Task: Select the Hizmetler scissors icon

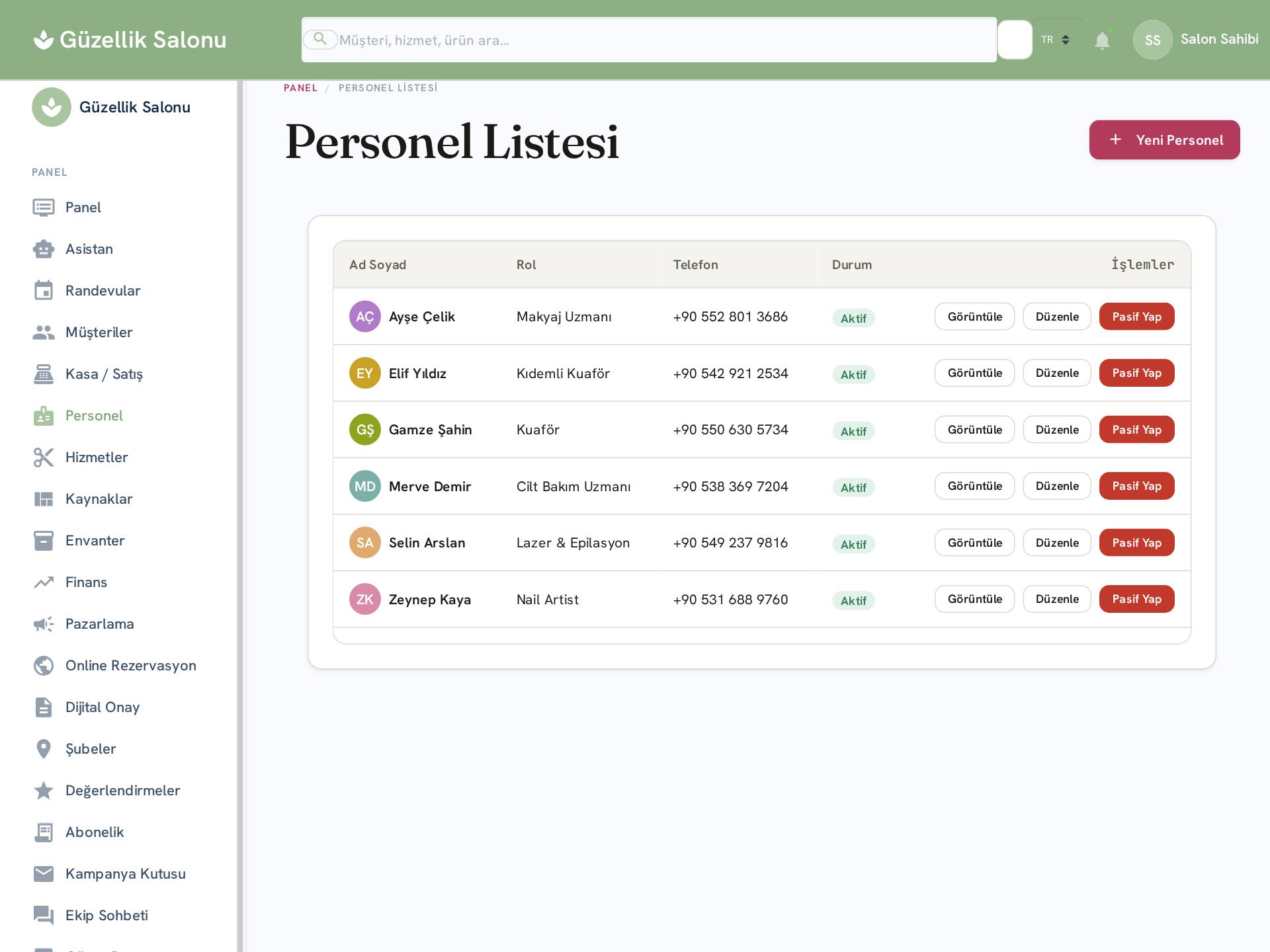Action: point(44,457)
